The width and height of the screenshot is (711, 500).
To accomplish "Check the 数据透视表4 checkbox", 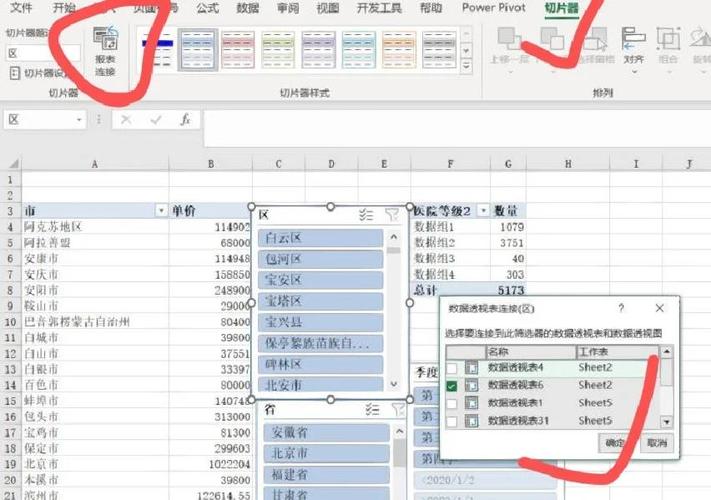I will (452, 368).
